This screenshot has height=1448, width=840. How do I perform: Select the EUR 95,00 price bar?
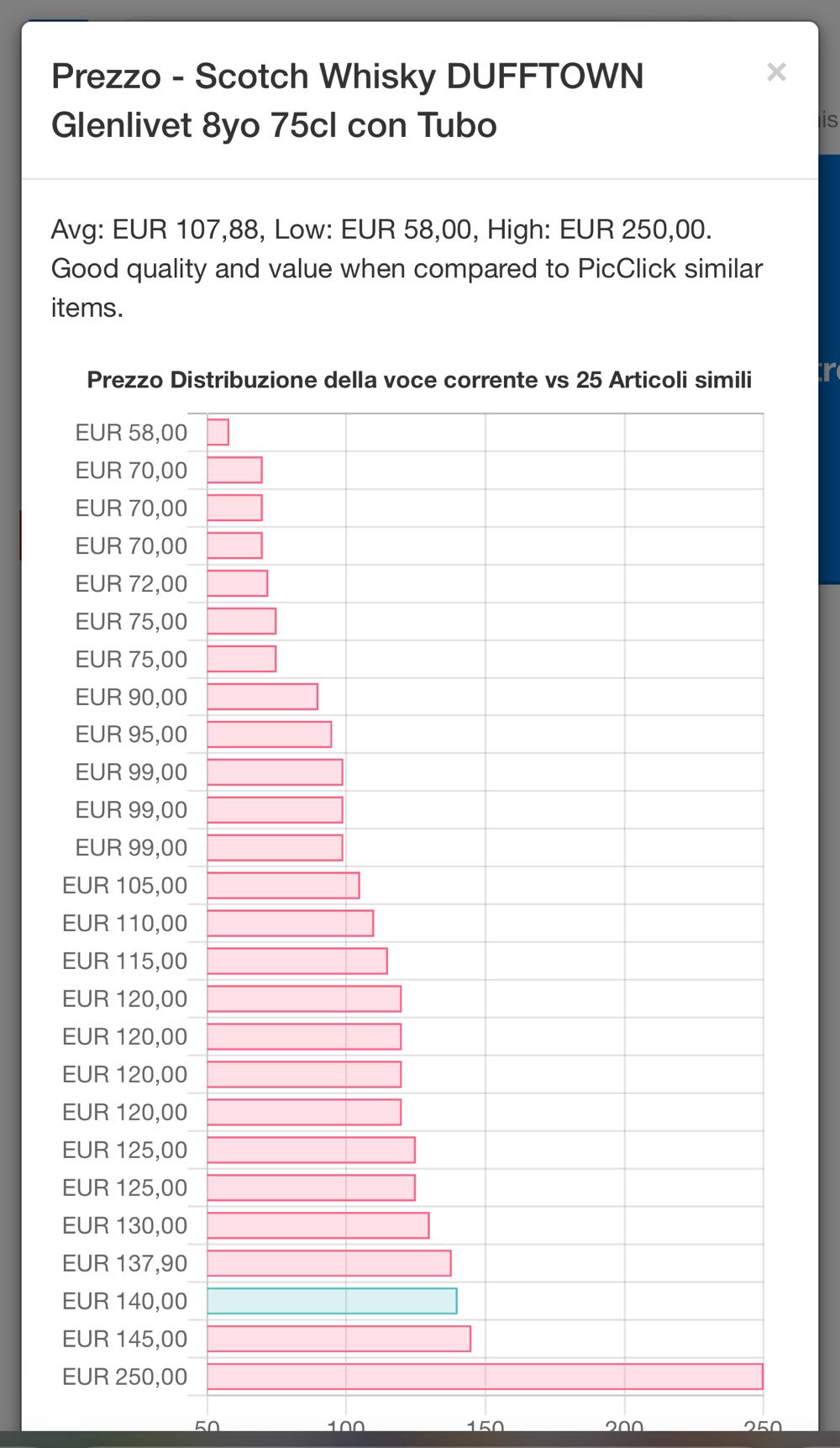coord(269,735)
